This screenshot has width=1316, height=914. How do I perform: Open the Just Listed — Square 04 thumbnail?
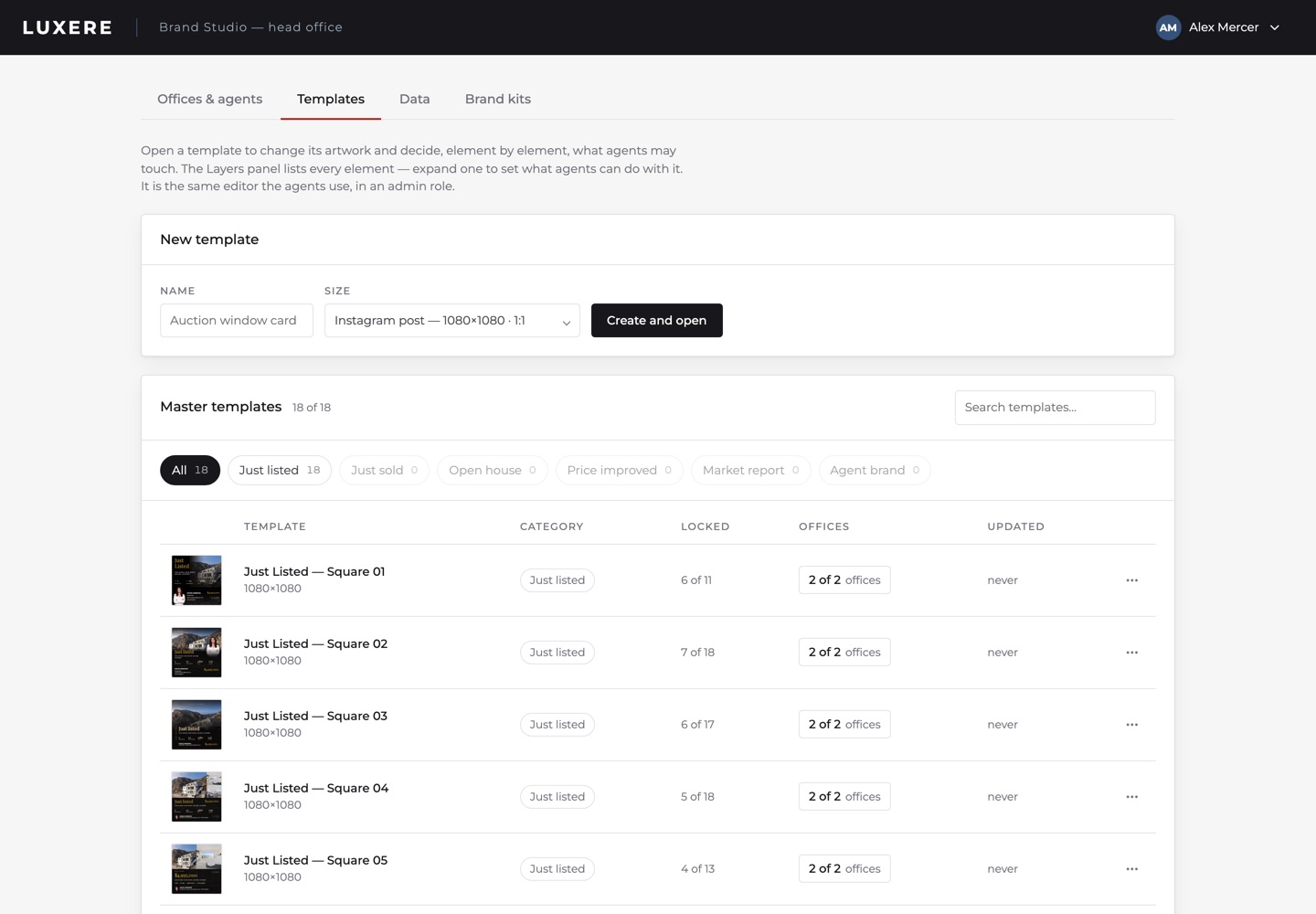click(196, 797)
